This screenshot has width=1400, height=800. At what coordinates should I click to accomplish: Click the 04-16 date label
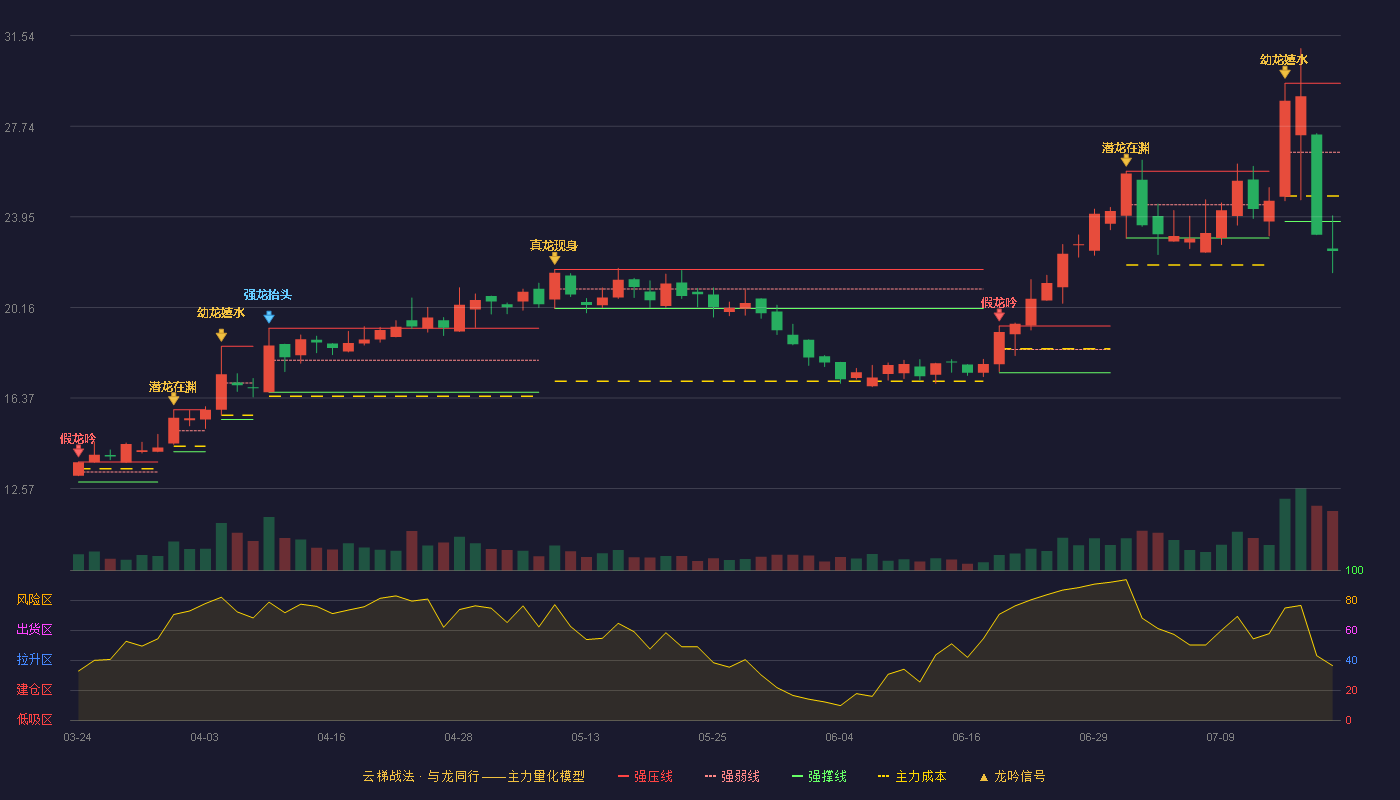click(x=331, y=737)
